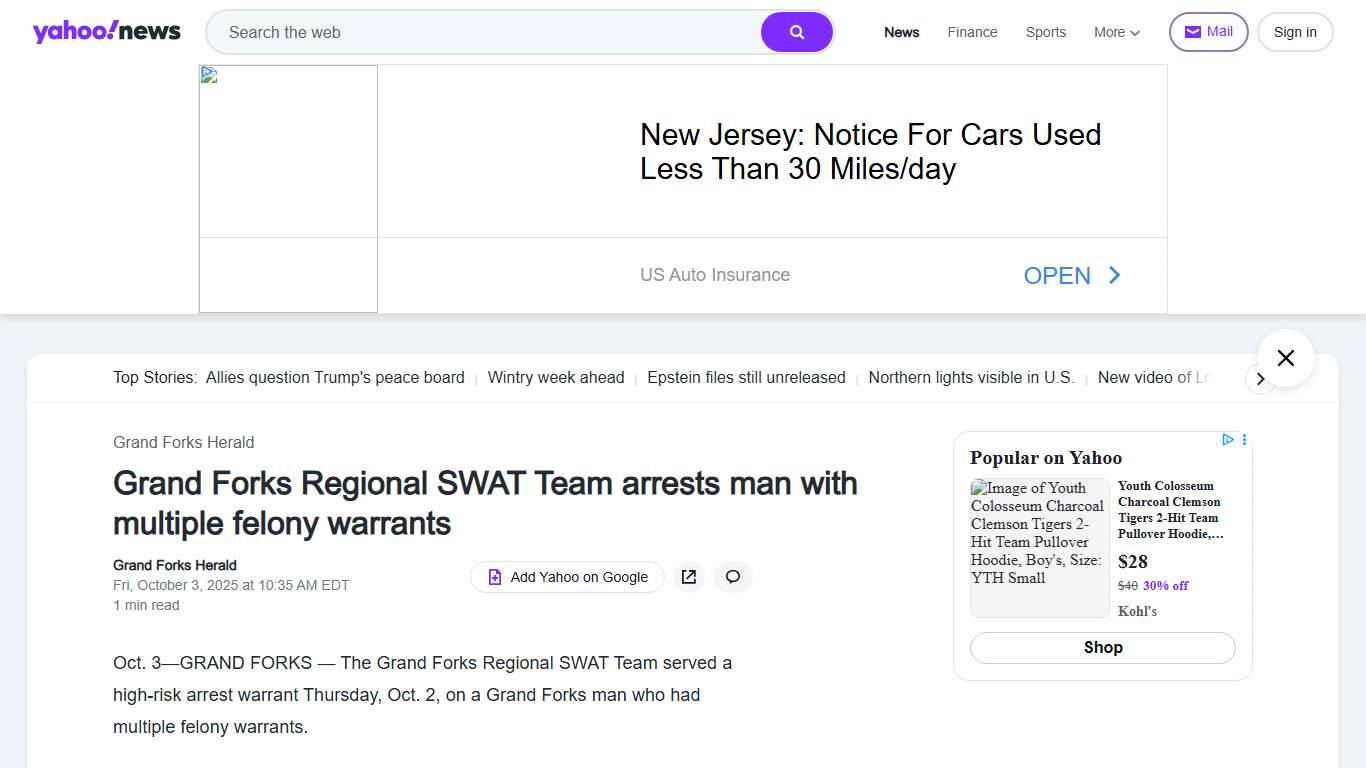
Task: Open 'Wintry week ahead' top story
Action: tap(555, 378)
